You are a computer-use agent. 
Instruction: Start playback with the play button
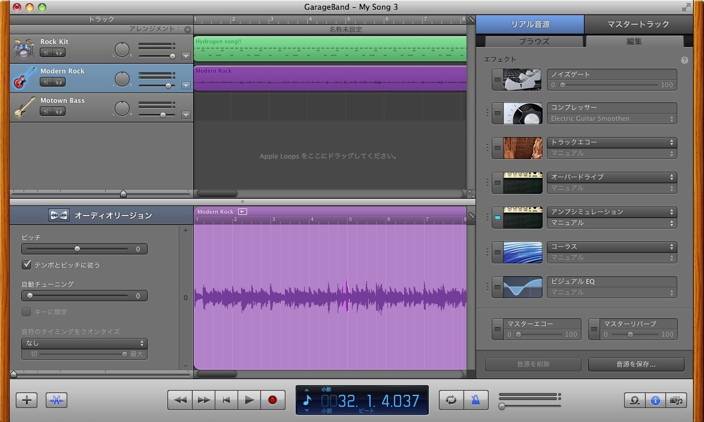249,400
